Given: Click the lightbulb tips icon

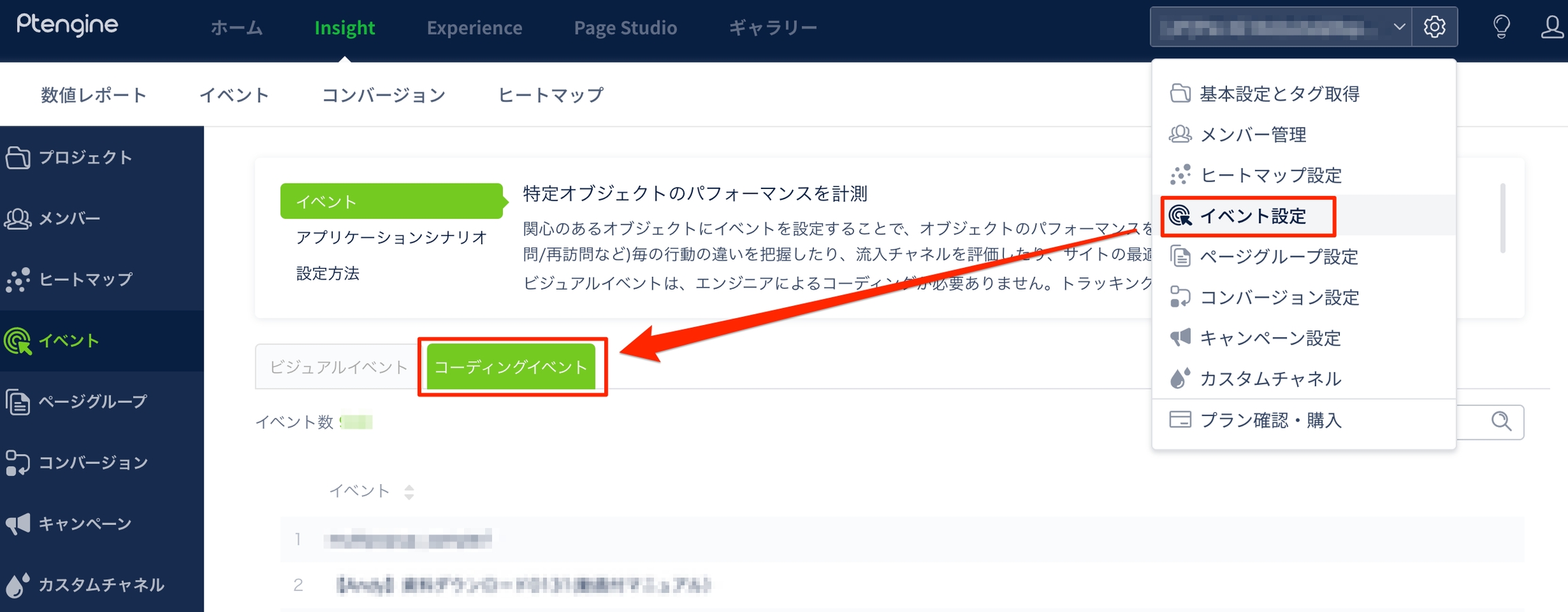Looking at the screenshot, I should (x=1501, y=27).
